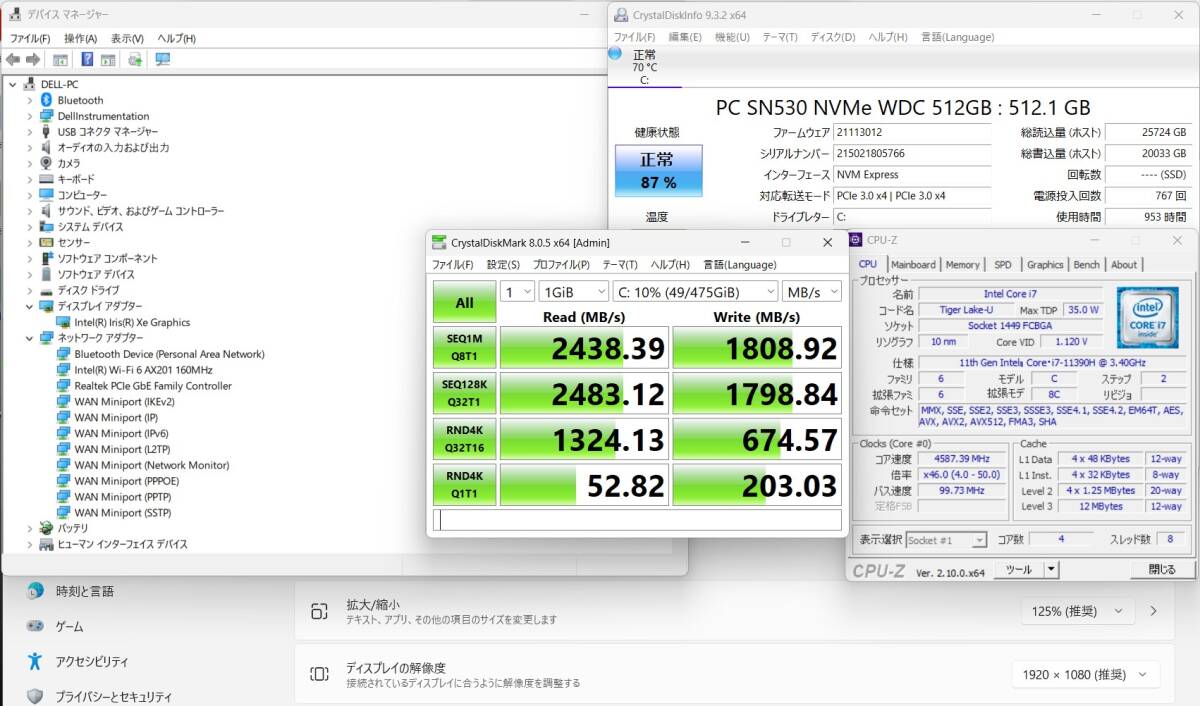
Task: Switch to the Mainboard tab in CPU-Z
Action: [x=913, y=265]
